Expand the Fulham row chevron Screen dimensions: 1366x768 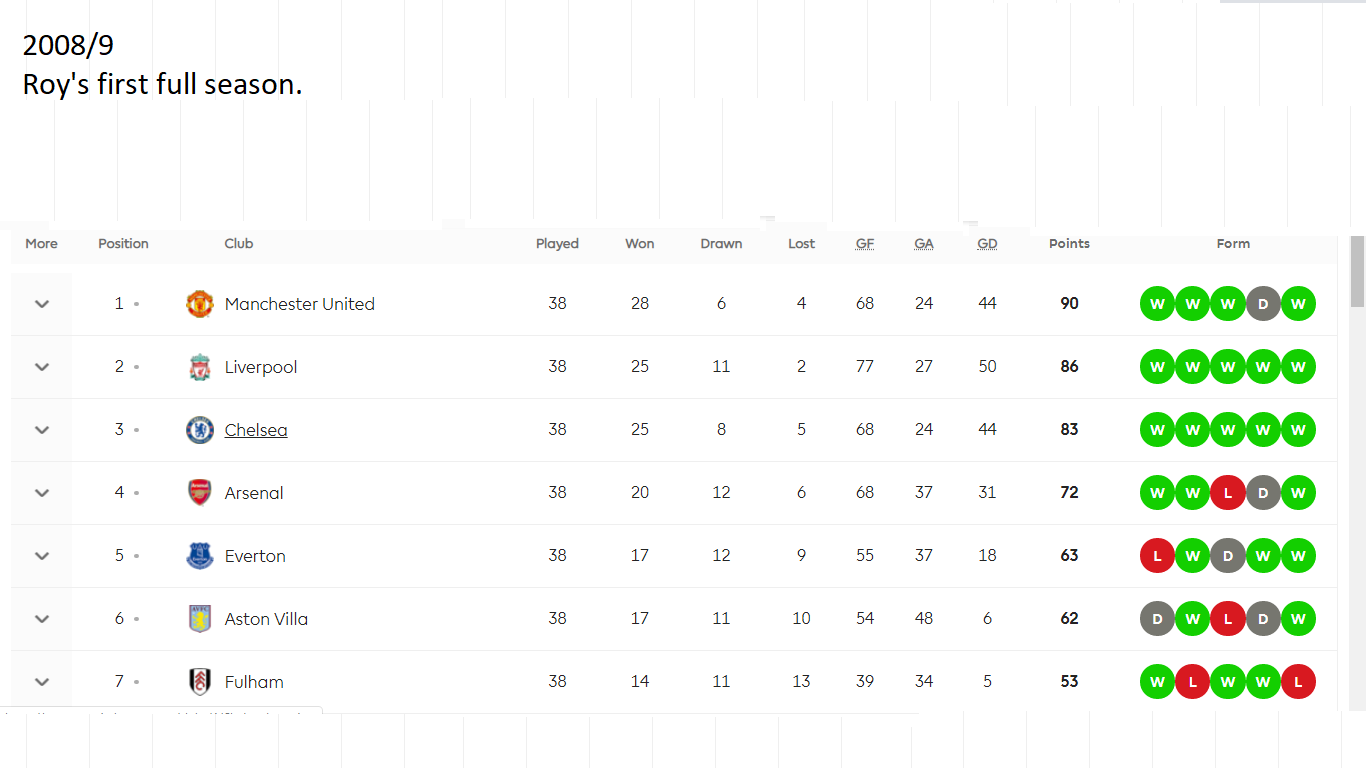pyautogui.click(x=42, y=682)
